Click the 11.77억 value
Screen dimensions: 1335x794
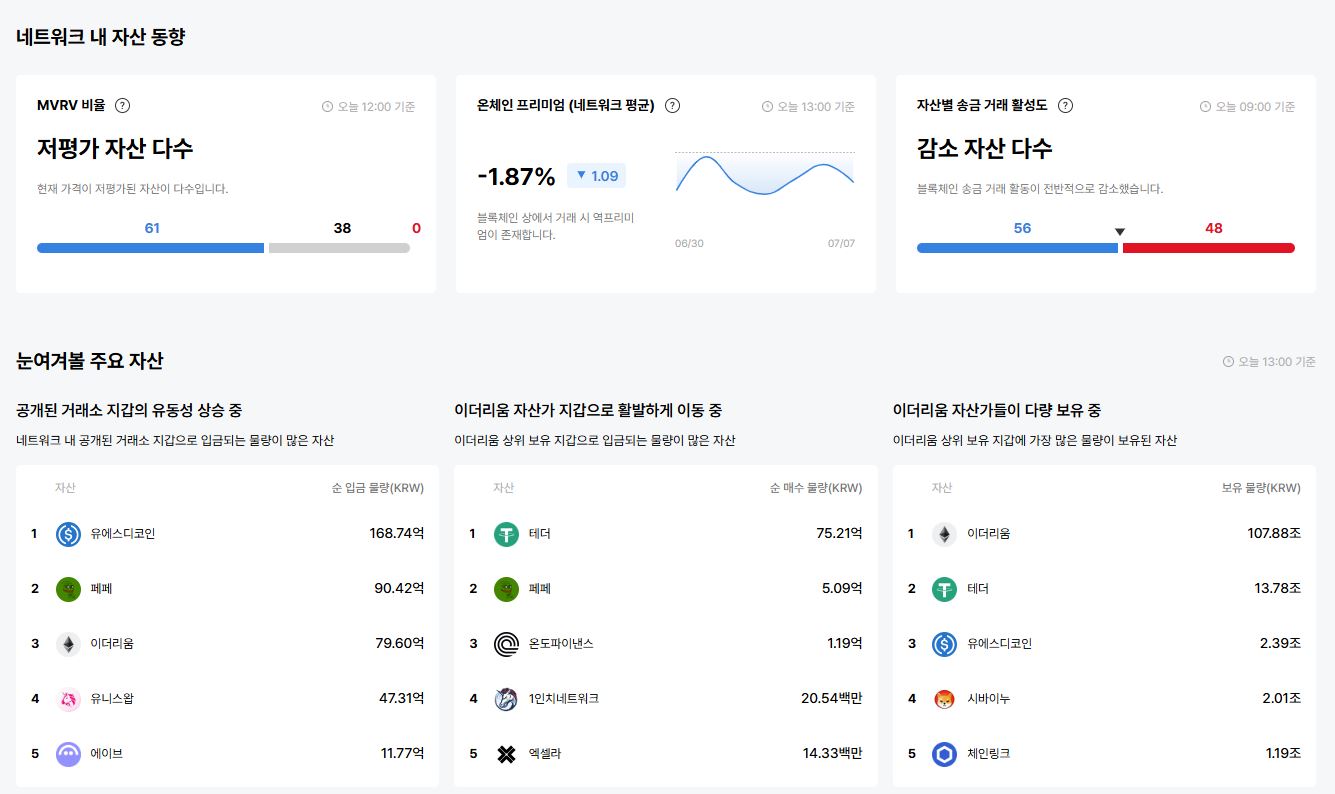pos(403,753)
